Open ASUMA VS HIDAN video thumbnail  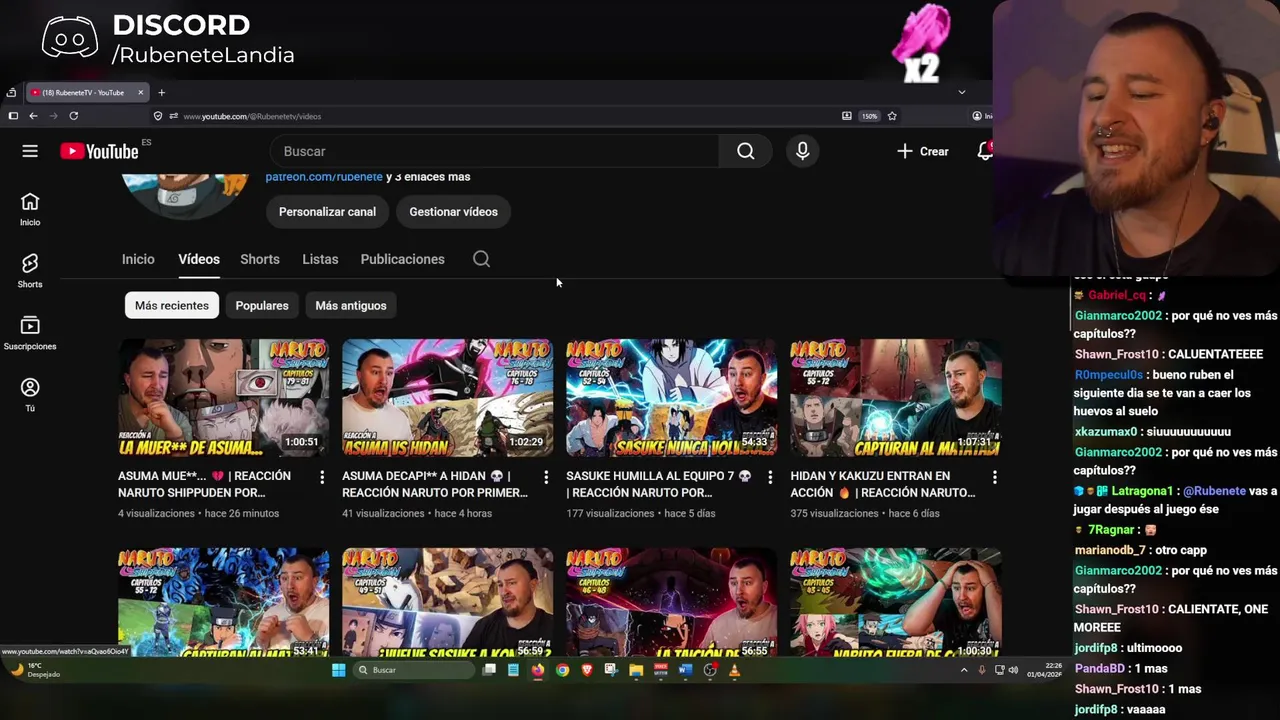(x=447, y=398)
